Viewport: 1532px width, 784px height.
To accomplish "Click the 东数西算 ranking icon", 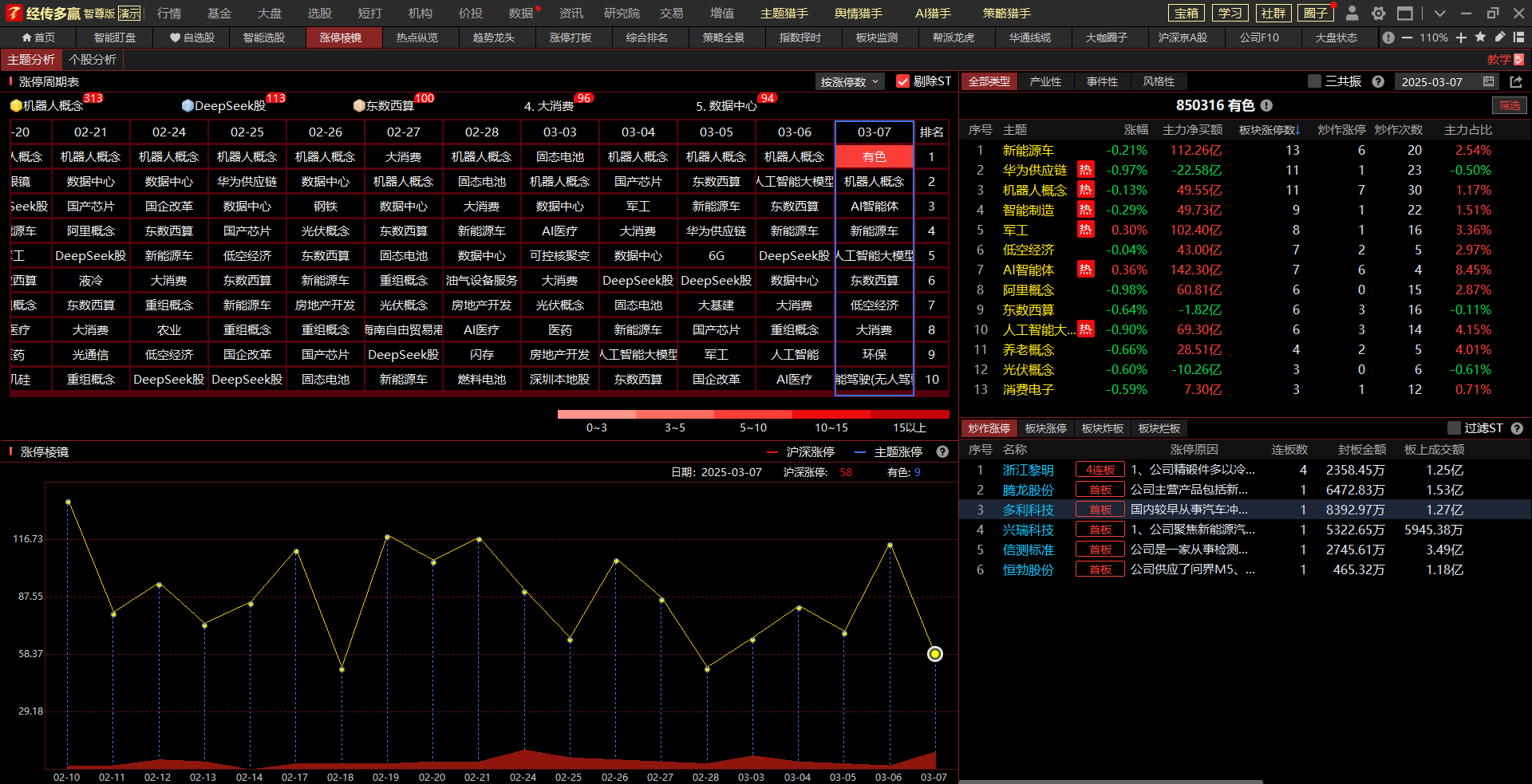I will coord(359,105).
